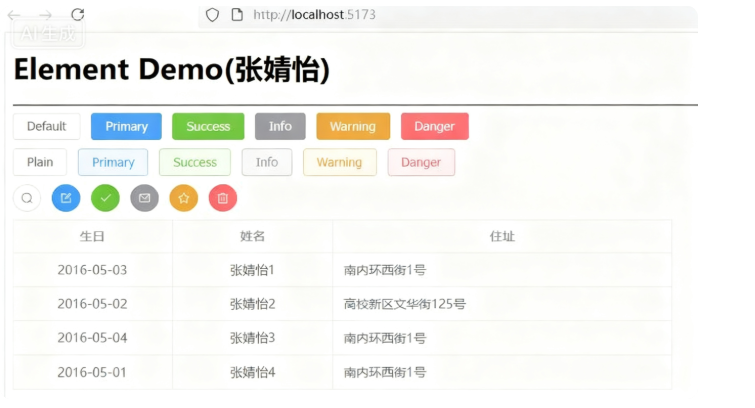Click the orange star icon button
This screenshot has height=408, width=755.
[183, 198]
